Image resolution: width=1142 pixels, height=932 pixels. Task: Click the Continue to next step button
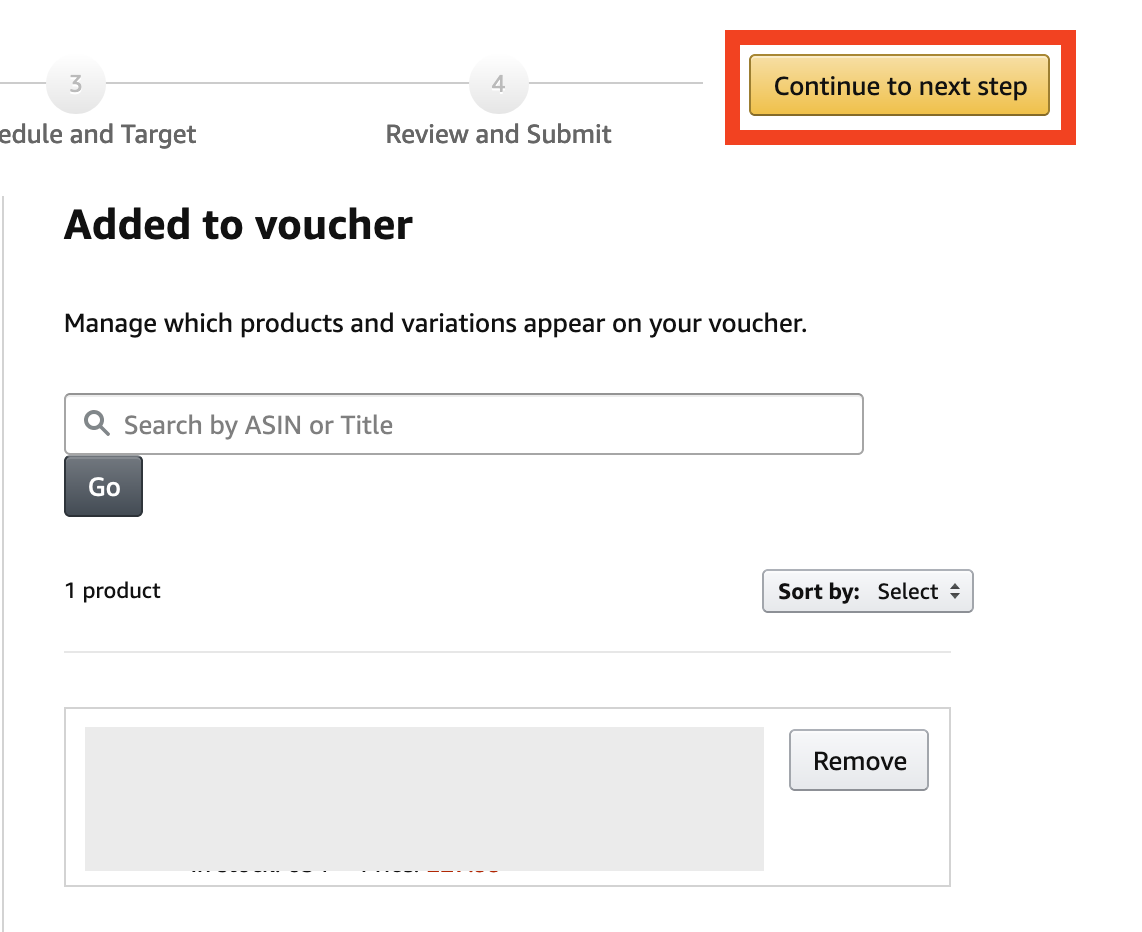click(899, 85)
